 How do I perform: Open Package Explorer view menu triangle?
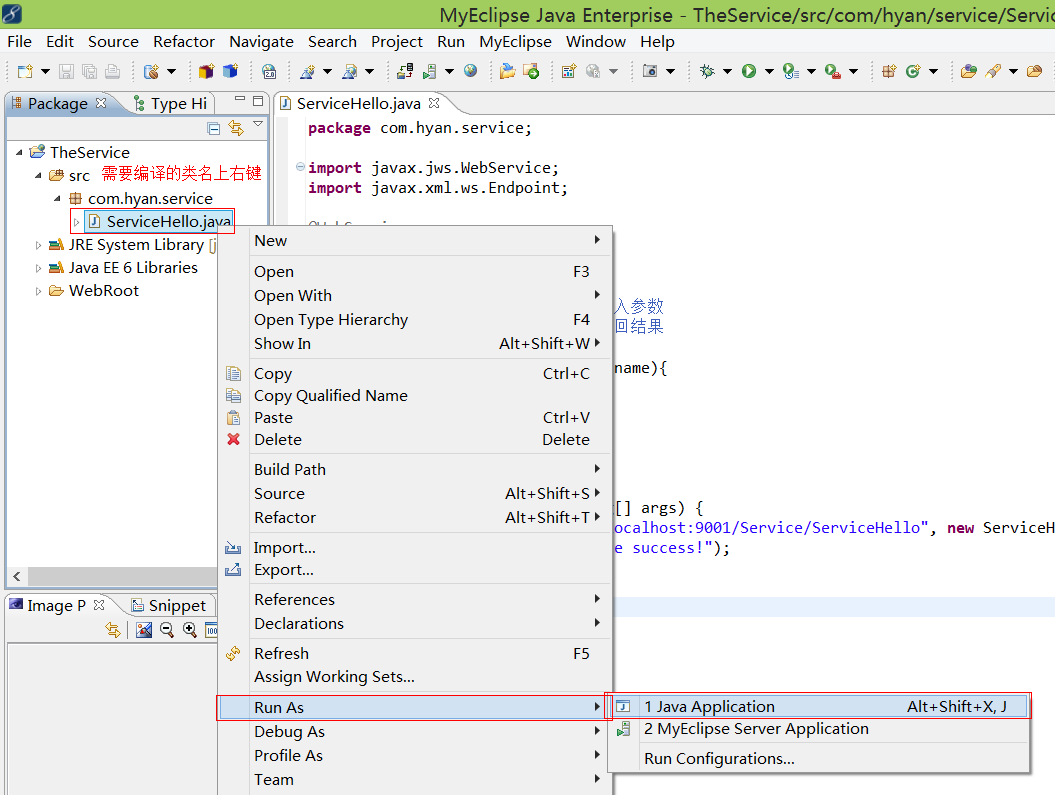(x=258, y=124)
